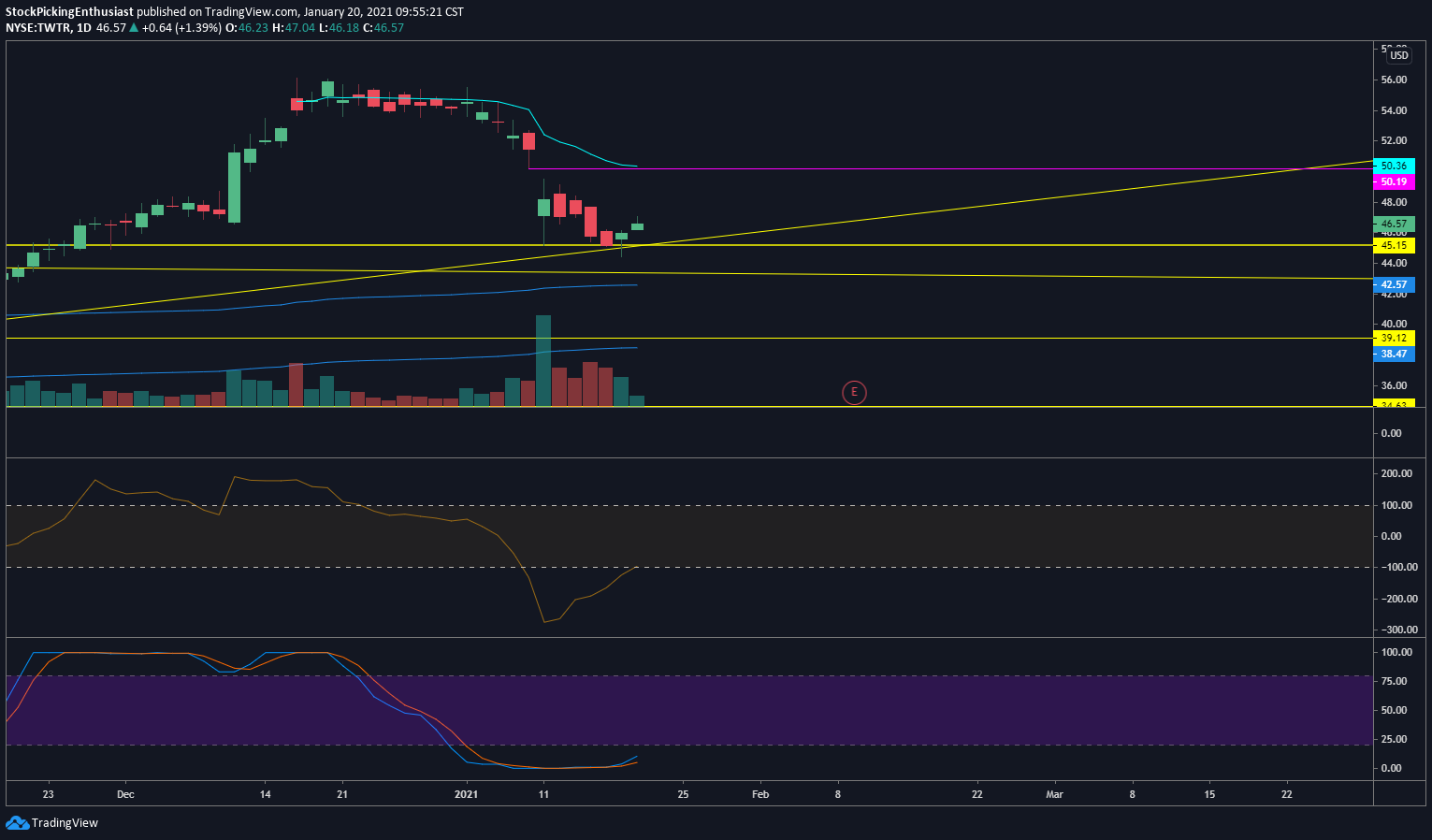Screen dimensions: 1432x840
Task: Click the Mar label on the time axis
Action: click(x=1054, y=795)
